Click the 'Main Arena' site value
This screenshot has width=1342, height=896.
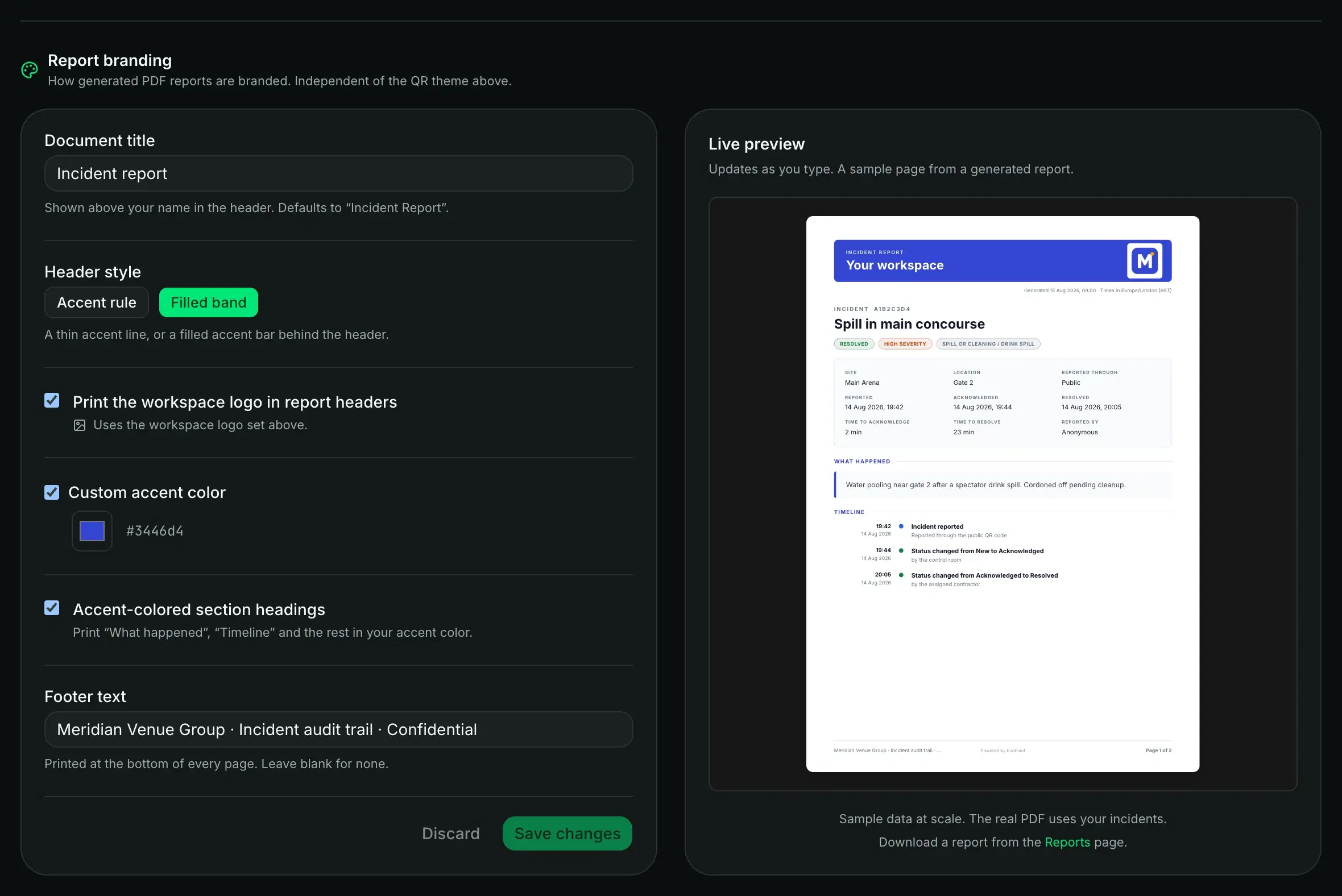click(x=862, y=383)
